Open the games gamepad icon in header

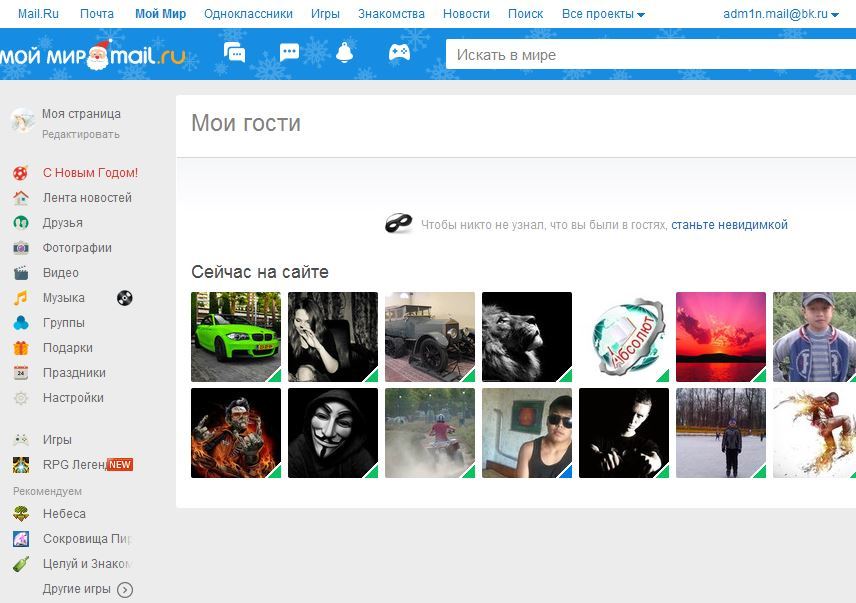pos(399,52)
